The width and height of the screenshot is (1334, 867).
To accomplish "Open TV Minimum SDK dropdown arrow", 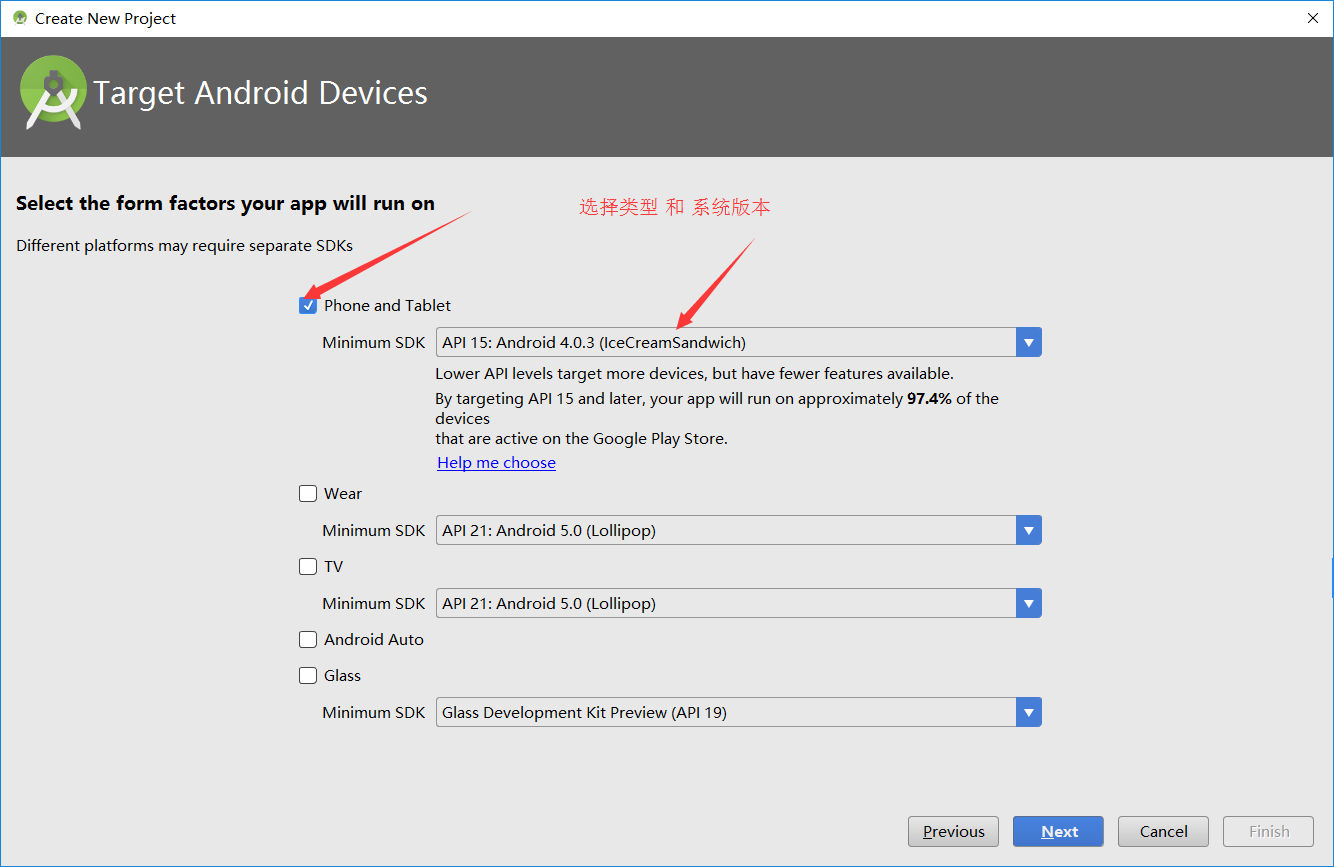I will tap(1028, 604).
